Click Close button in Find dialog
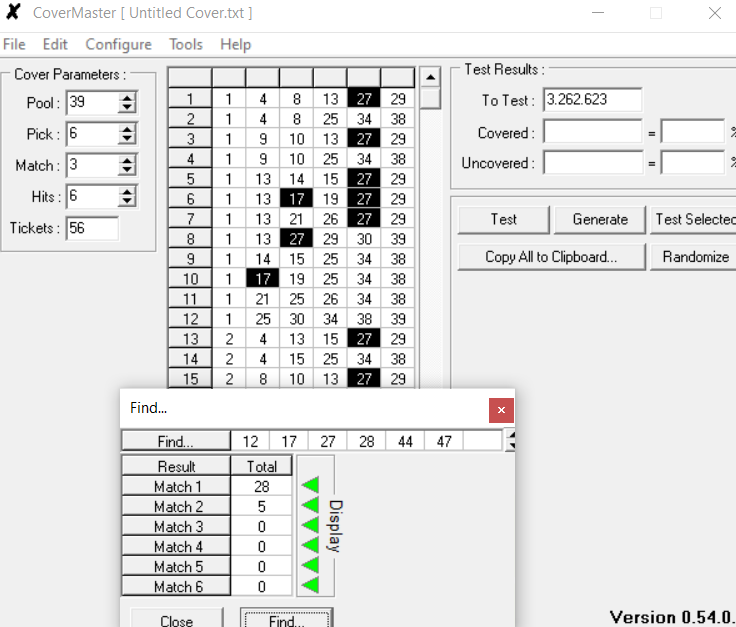Viewport: 736px width, 627px height. click(176, 619)
